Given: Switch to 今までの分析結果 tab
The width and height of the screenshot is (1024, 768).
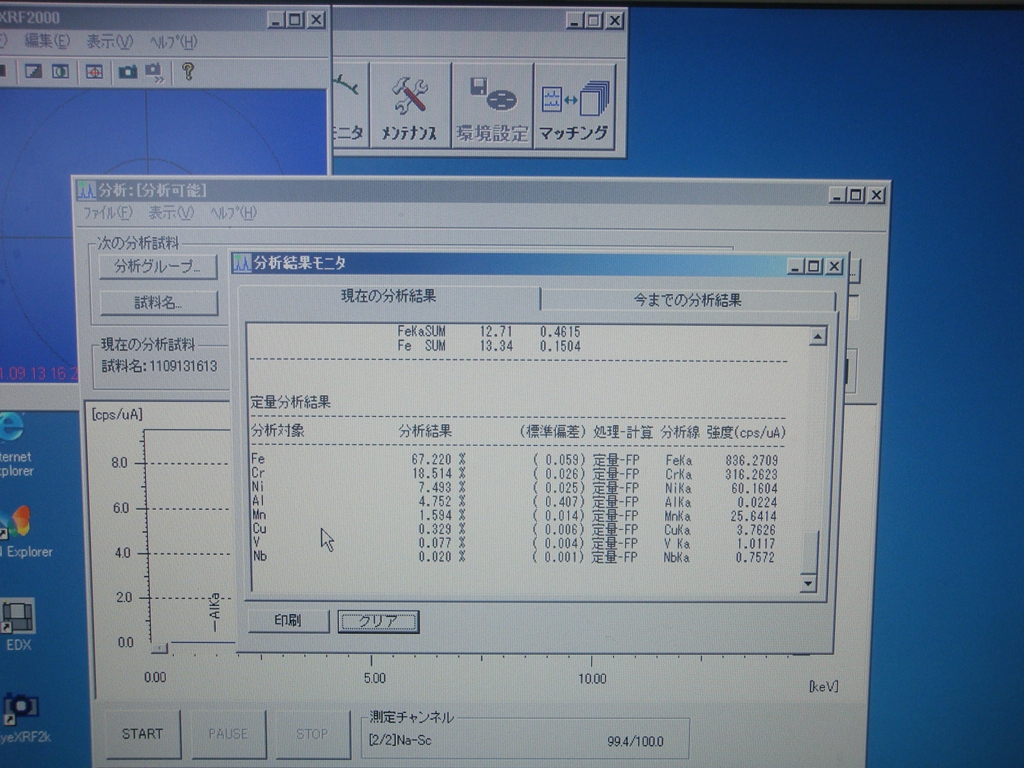Looking at the screenshot, I should (x=687, y=299).
